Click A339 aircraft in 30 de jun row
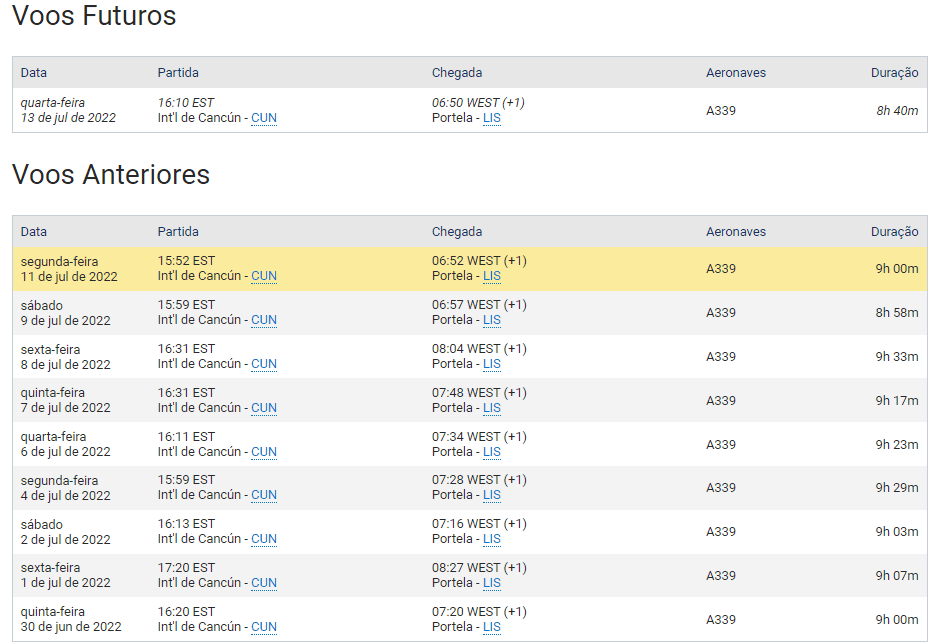The image size is (932, 644). 721,620
